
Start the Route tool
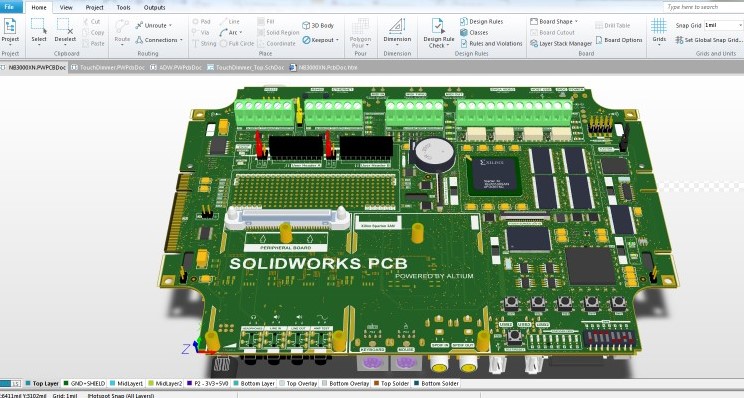[122, 31]
